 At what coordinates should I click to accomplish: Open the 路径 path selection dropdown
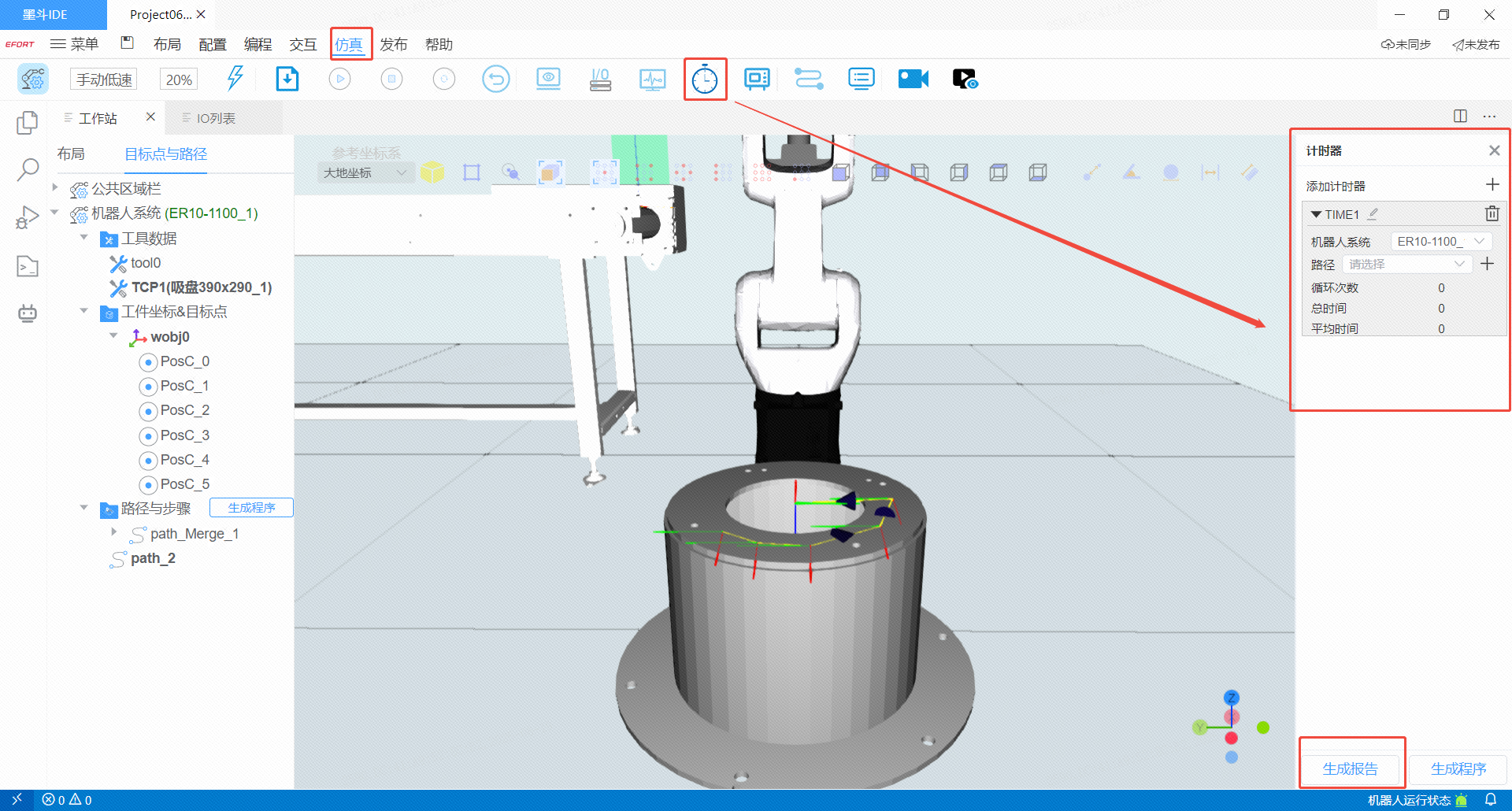1406,264
